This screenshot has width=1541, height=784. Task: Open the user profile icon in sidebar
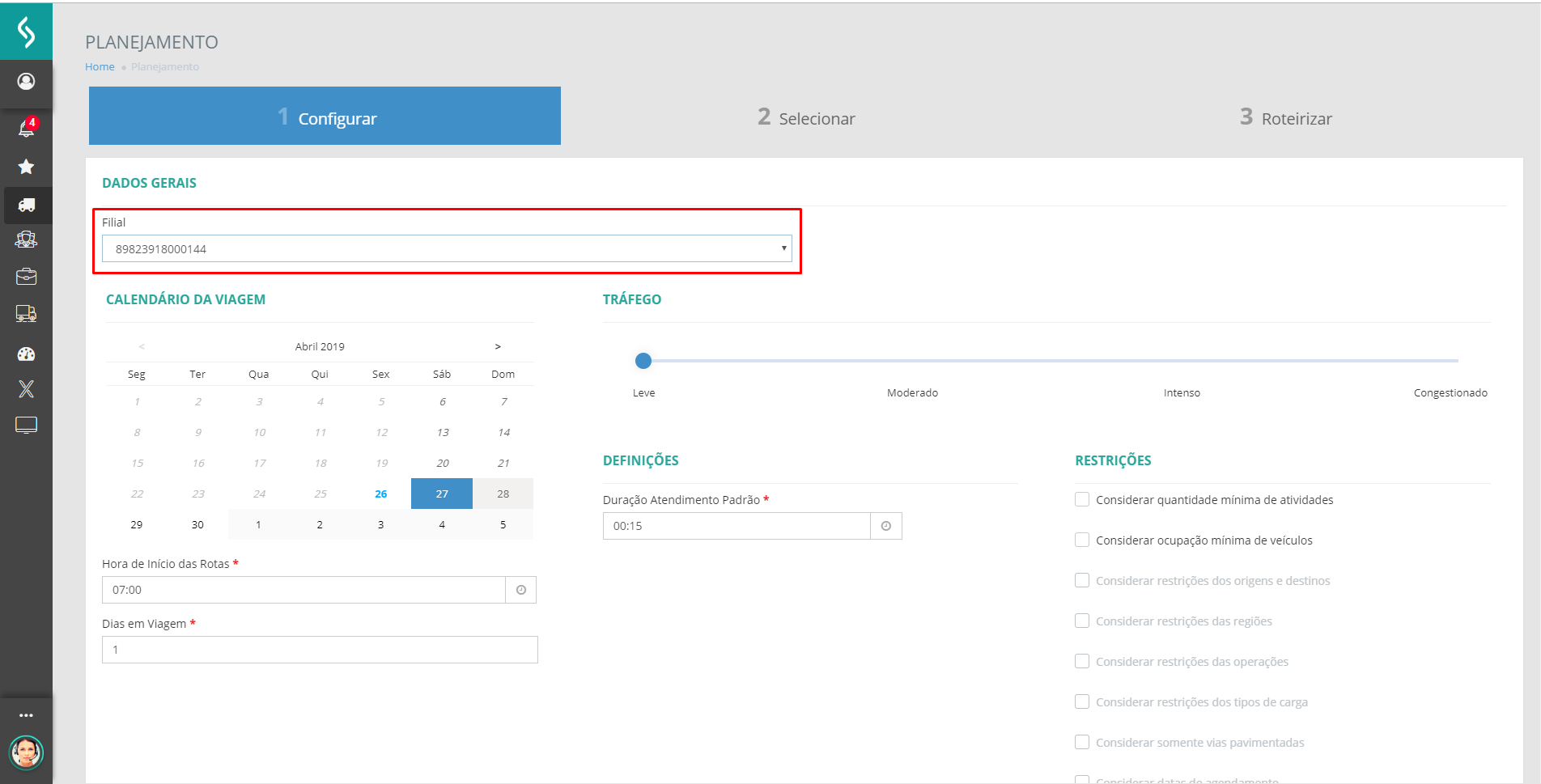click(x=26, y=82)
